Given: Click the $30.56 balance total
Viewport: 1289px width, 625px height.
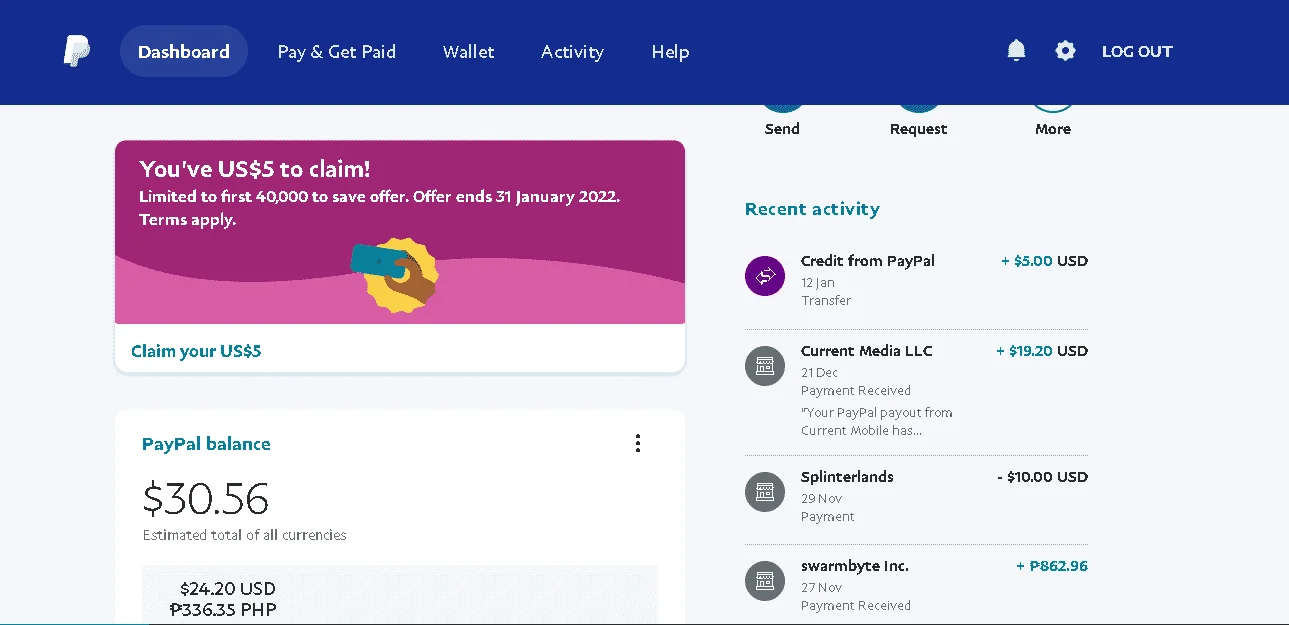Looking at the screenshot, I should point(206,498).
